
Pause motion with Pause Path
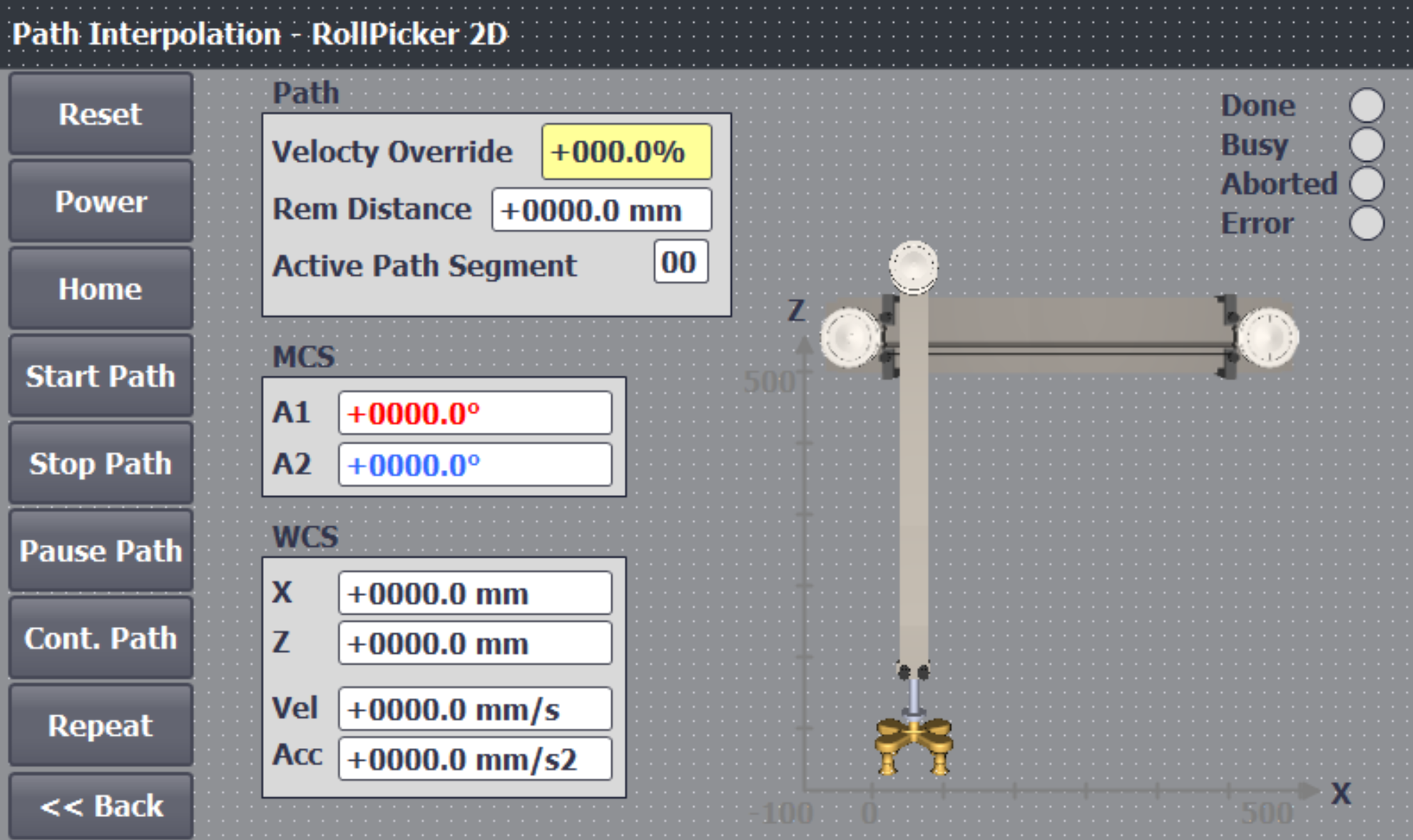coord(101,550)
